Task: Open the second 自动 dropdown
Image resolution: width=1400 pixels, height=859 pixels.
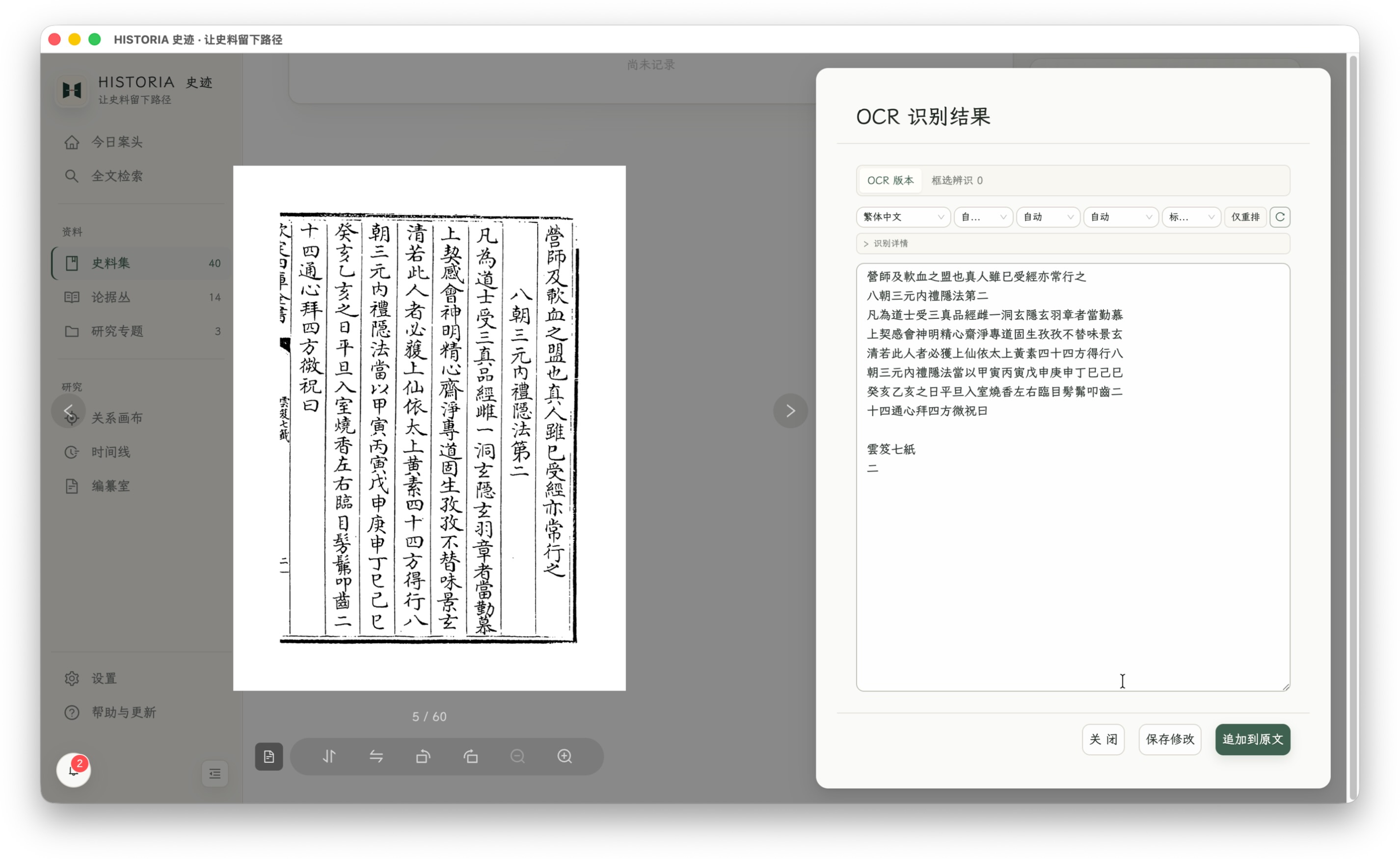Action: [x=1121, y=217]
